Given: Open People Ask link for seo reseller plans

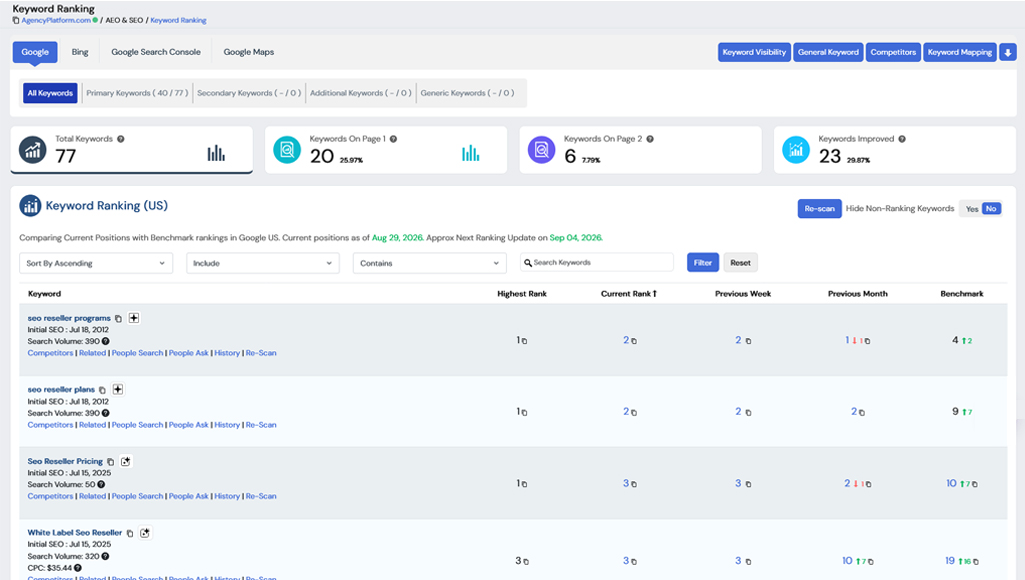Looking at the screenshot, I should tap(189, 425).
